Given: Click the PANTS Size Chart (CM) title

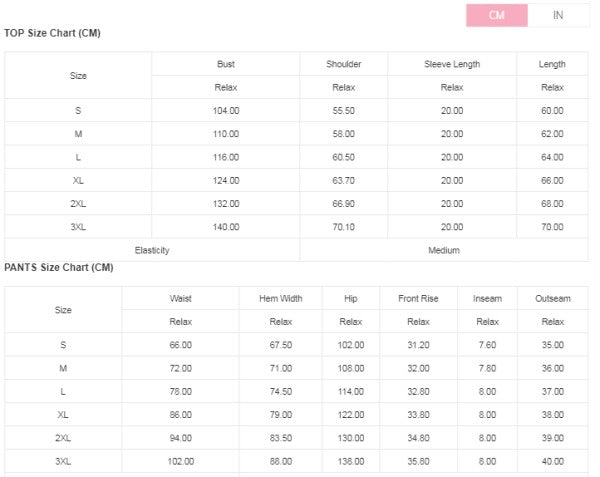Looking at the screenshot, I should click(x=59, y=267).
